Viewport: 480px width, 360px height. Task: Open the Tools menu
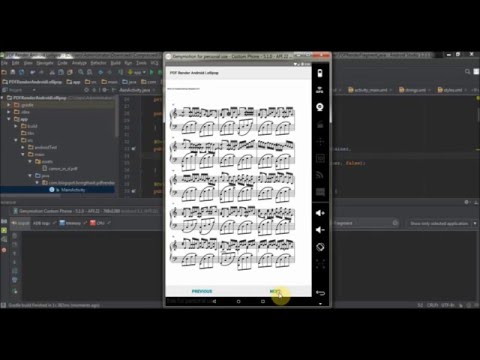pyautogui.click(x=141, y=63)
